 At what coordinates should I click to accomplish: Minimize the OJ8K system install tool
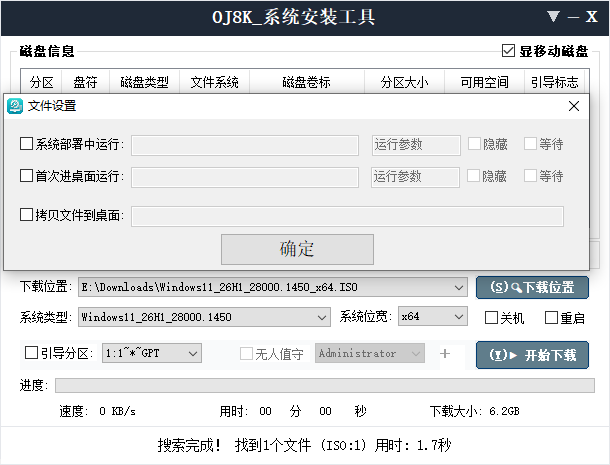573,18
